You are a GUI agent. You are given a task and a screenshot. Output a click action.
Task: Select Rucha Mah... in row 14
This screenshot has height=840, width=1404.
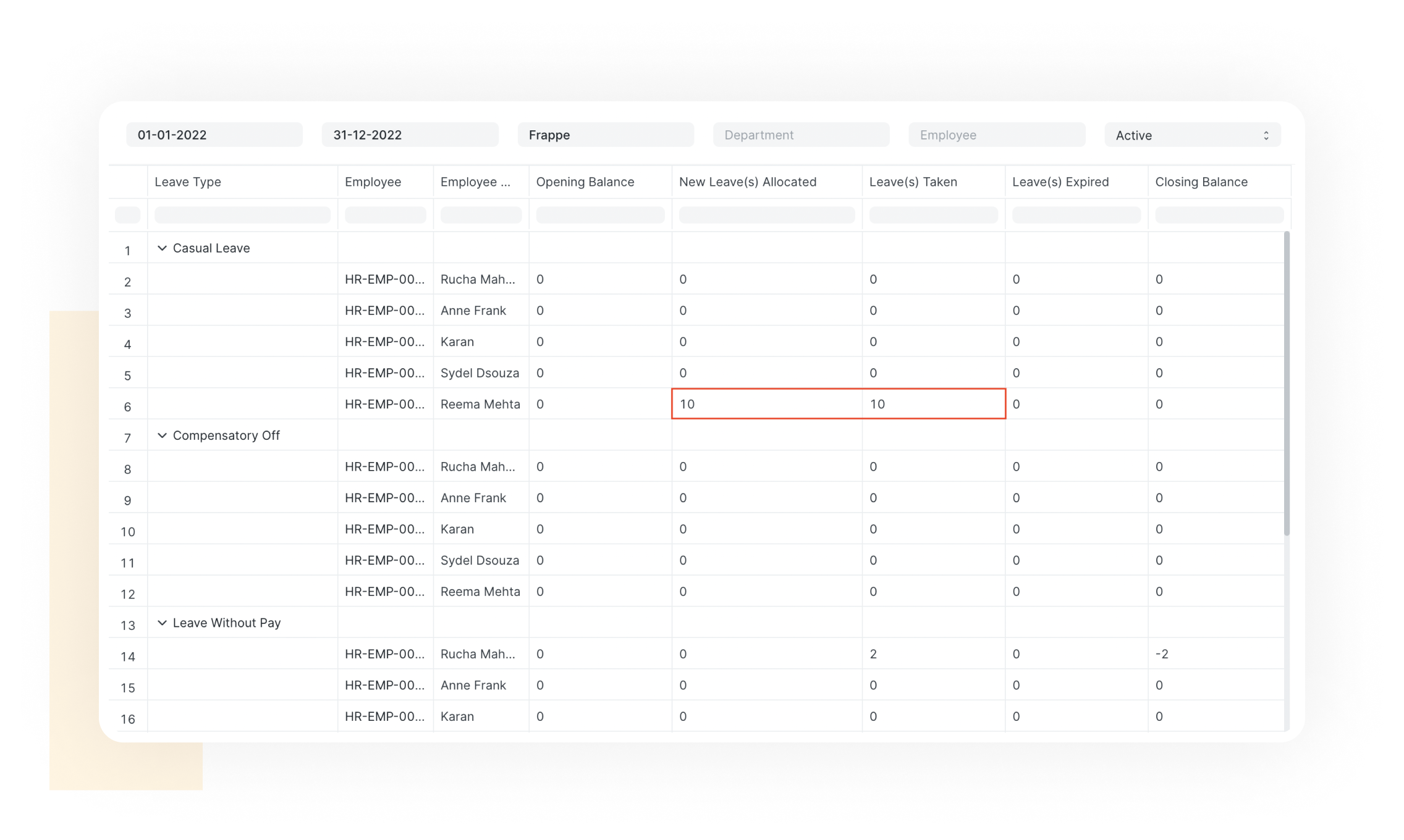pyautogui.click(x=481, y=654)
